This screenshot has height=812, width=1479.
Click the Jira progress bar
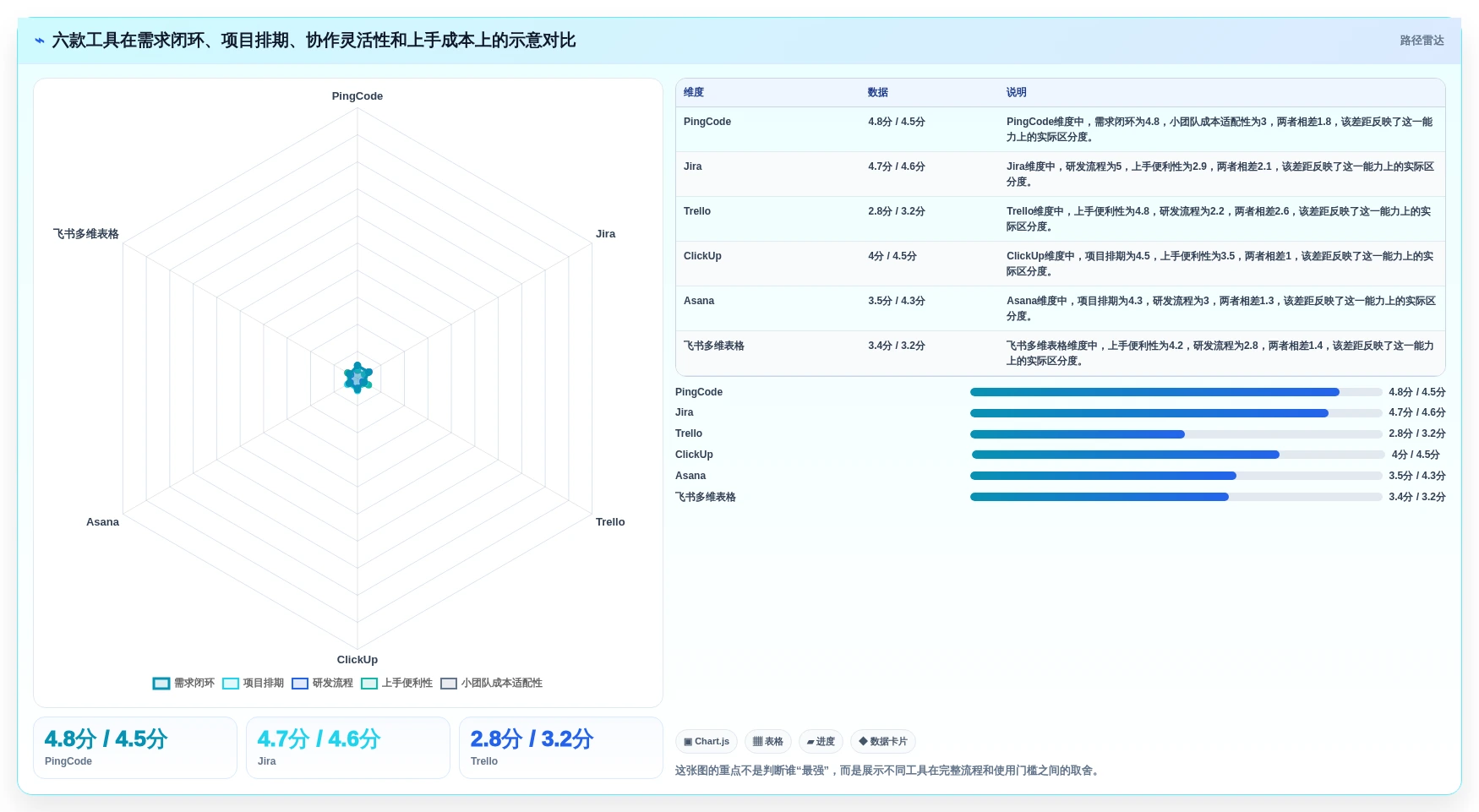pyautogui.click(x=1176, y=413)
